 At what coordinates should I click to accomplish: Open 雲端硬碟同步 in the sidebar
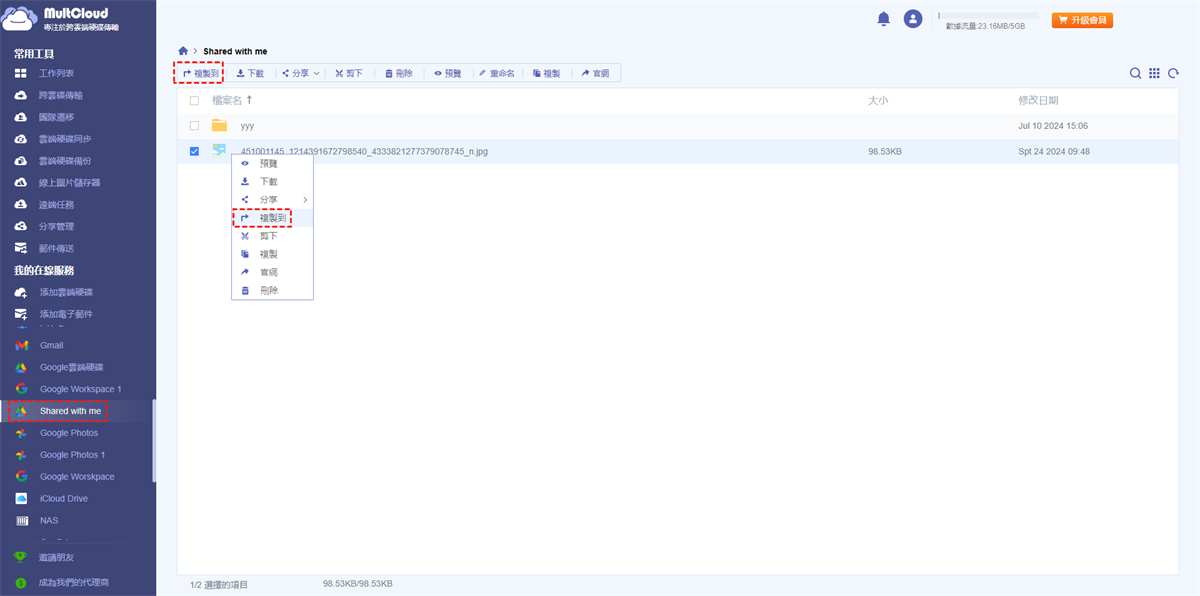pos(65,139)
